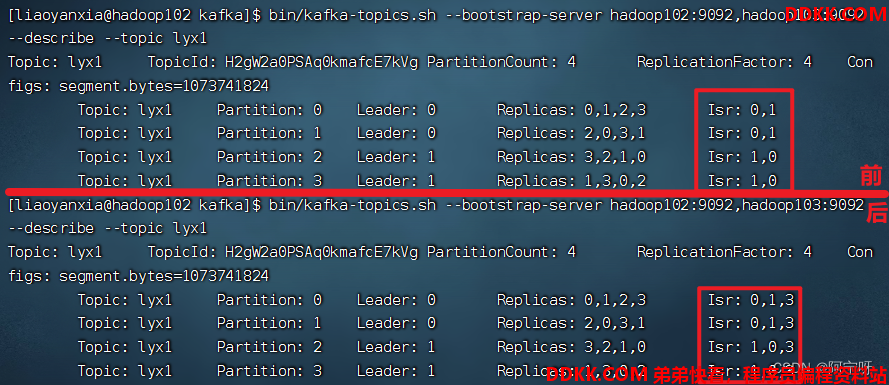The width and height of the screenshot is (889, 385).
Task: Click "Replicas: 3,2,1,0" in the first output
Action: pos(572,157)
